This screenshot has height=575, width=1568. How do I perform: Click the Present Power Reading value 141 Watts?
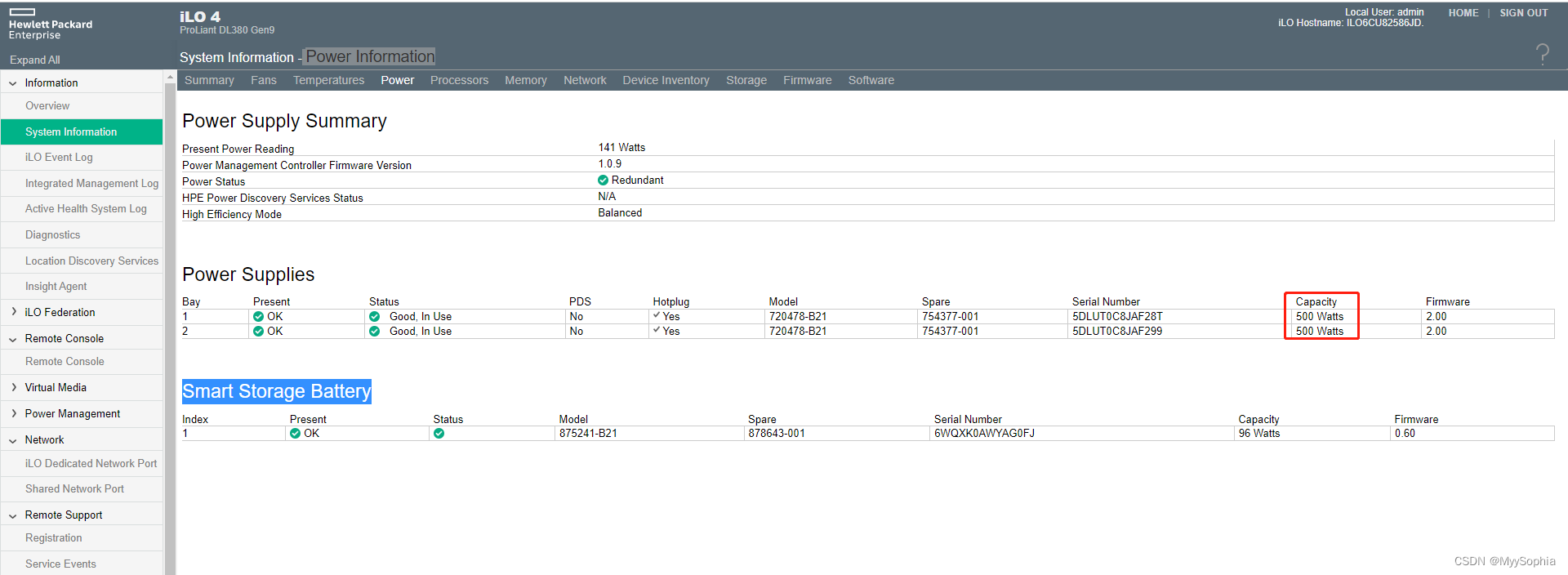tap(621, 148)
